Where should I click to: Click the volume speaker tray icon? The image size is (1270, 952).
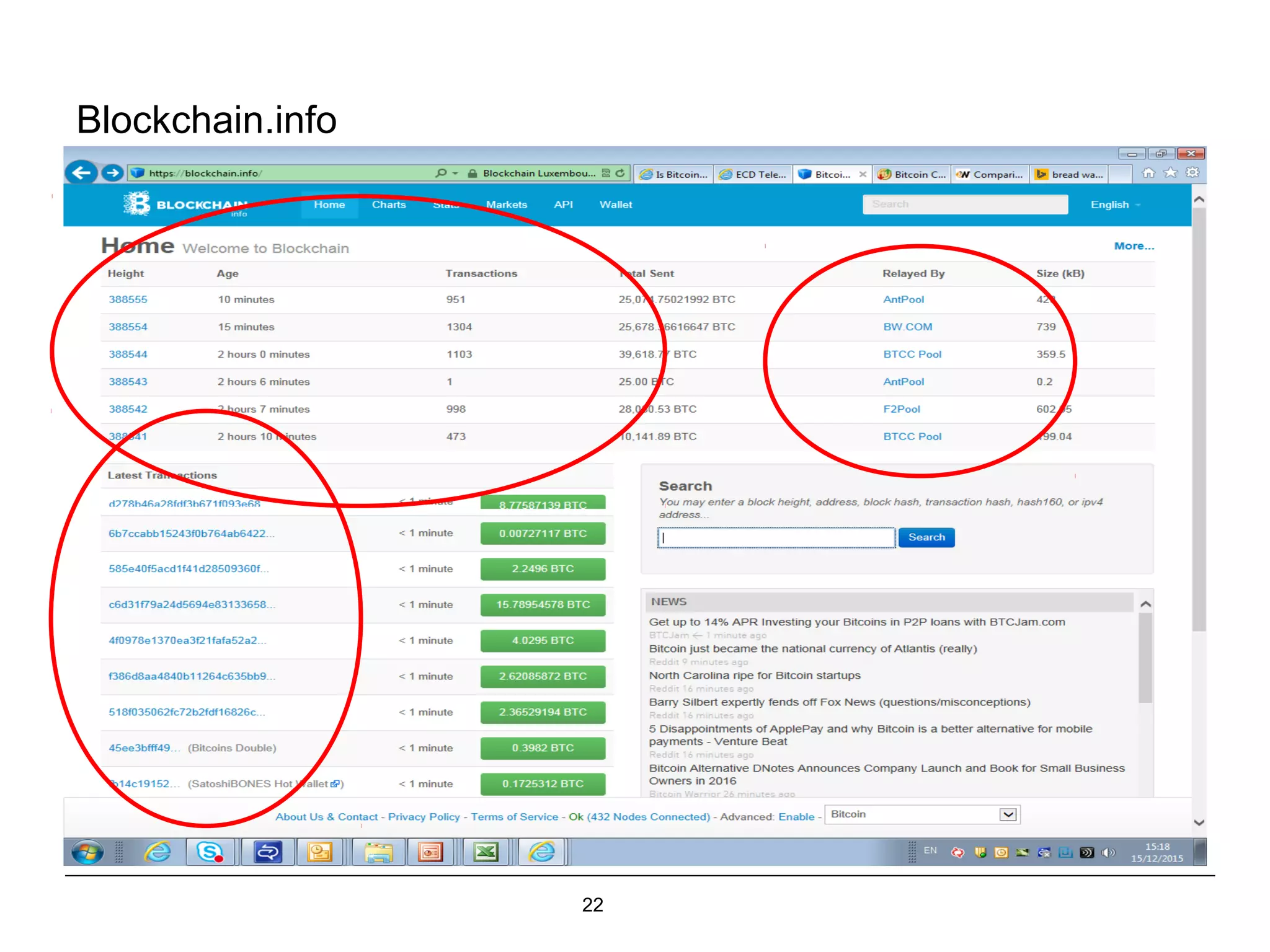click(x=1108, y=853)
